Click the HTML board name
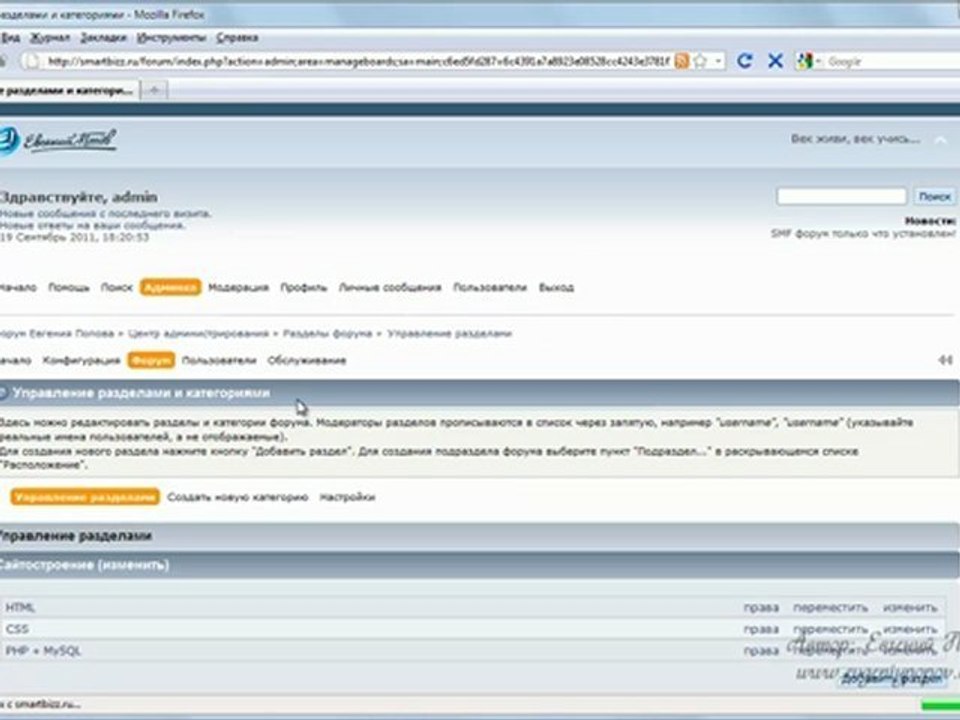Image resolution: width=960 pixels, height=720 pixels. click(x=20, y=607)
